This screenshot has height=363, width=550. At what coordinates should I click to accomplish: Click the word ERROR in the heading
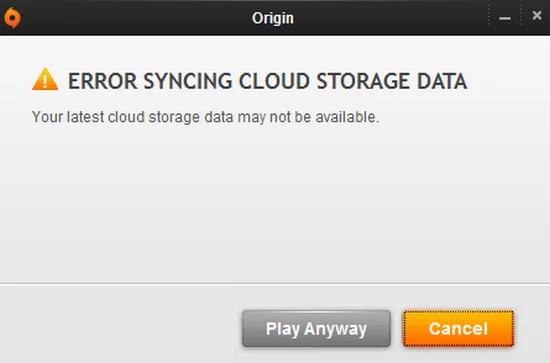point(102,81)
